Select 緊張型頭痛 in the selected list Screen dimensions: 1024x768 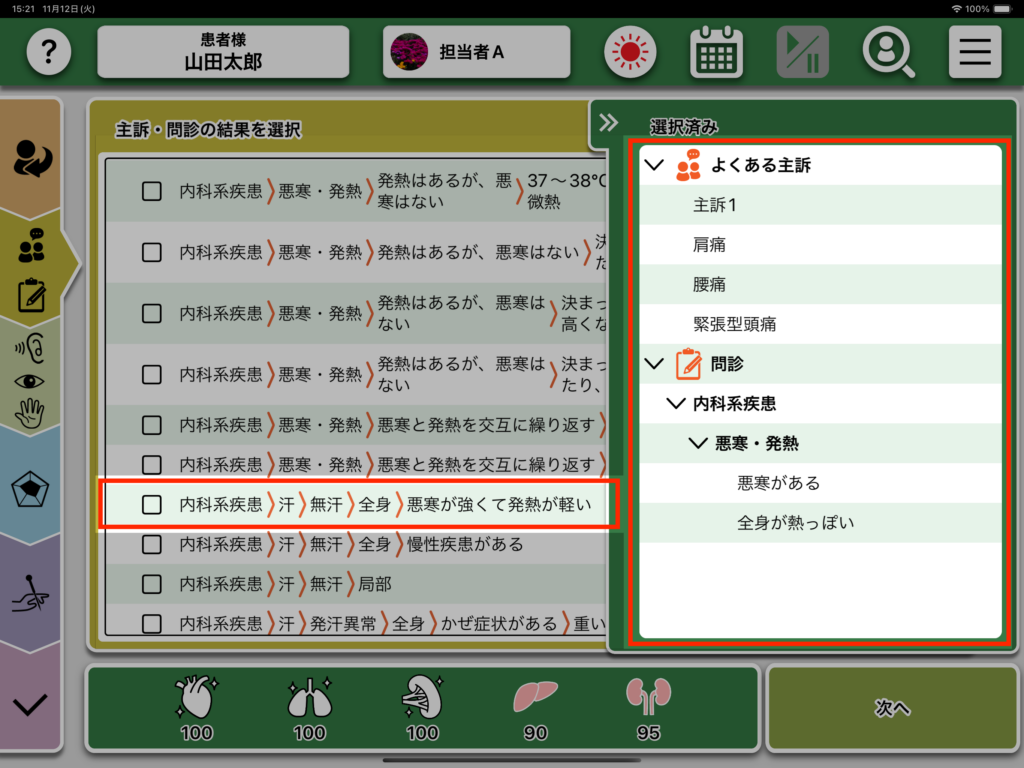pos(735,324)
